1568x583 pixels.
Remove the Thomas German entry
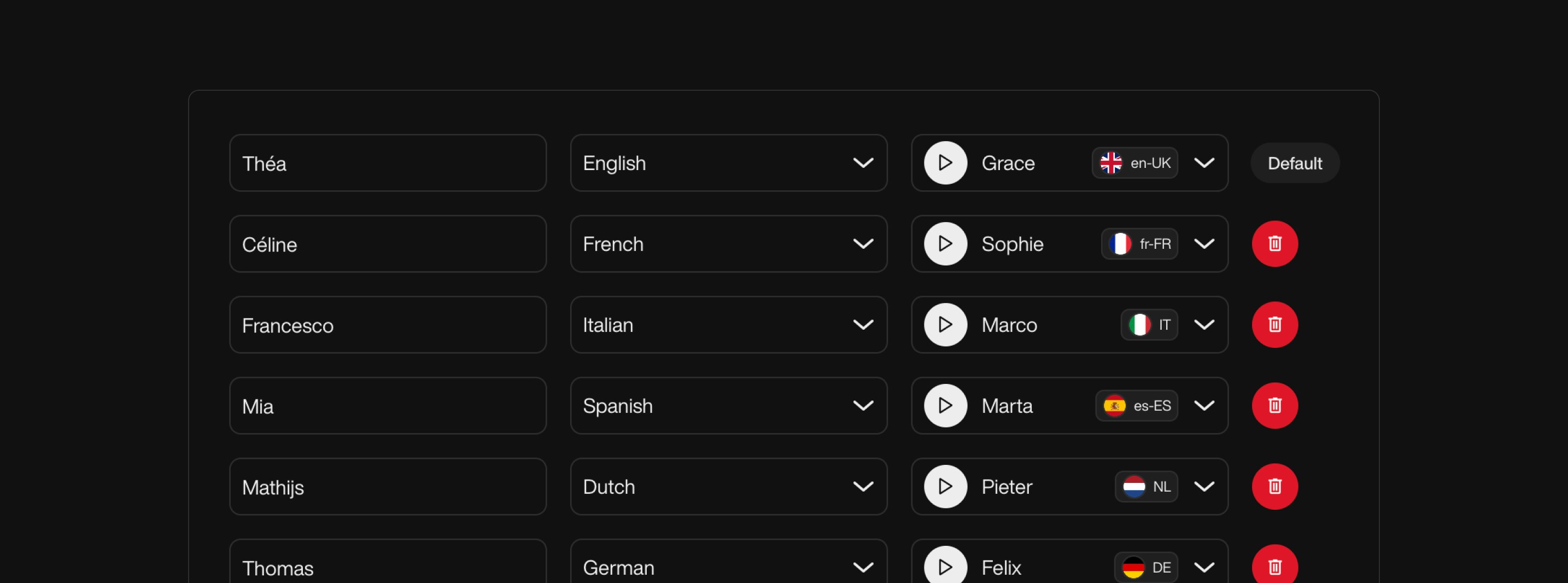point(1275,567)
